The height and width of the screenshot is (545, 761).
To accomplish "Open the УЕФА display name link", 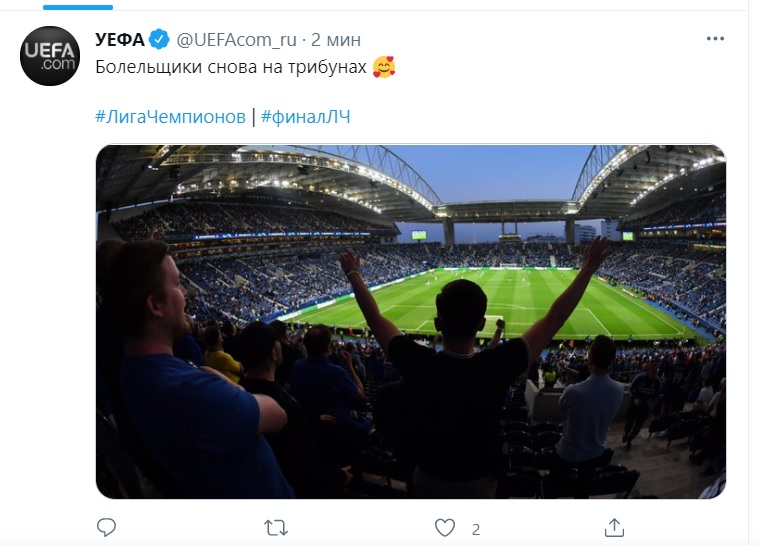I will pyautogui.click(x=119, y=40).
